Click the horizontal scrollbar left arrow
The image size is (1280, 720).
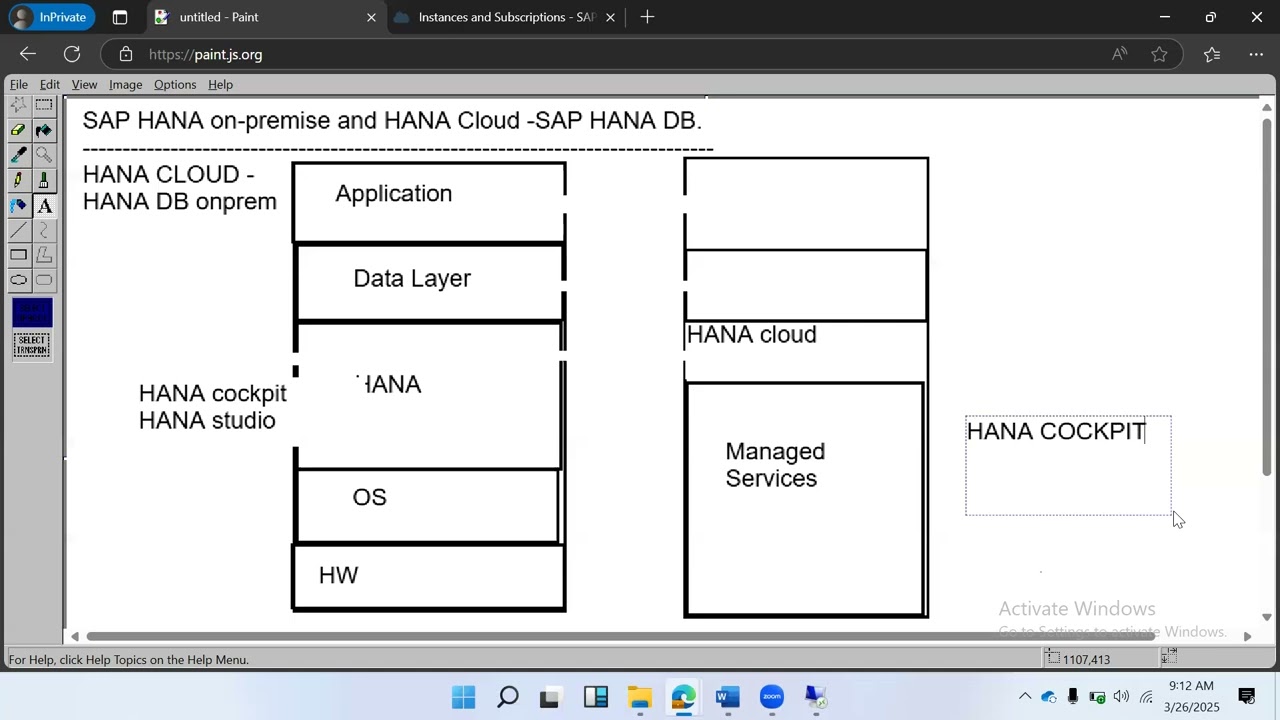tap(75, 636)
